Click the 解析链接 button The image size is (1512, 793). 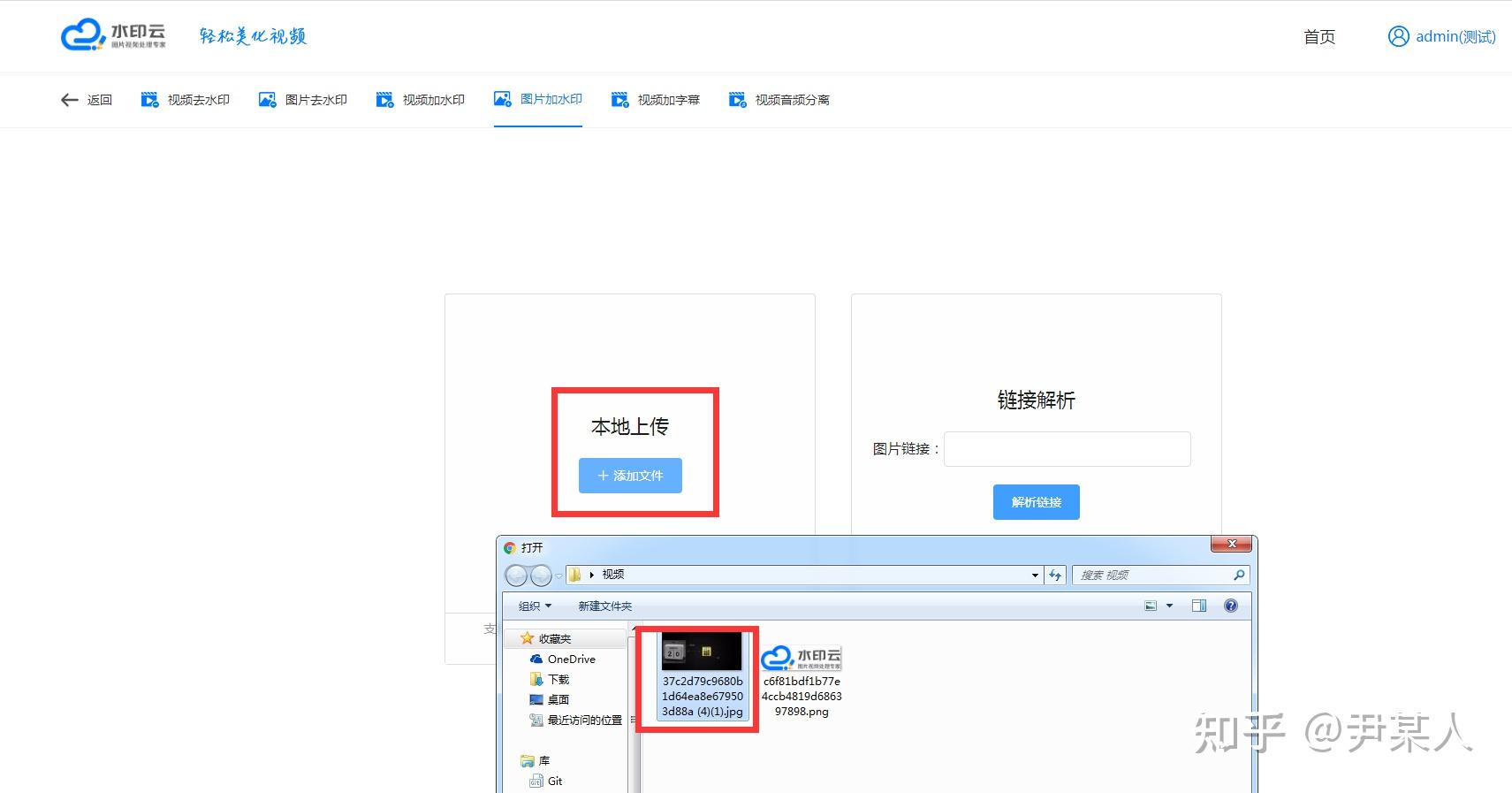pyautogui.click(x=1036, y=502)
